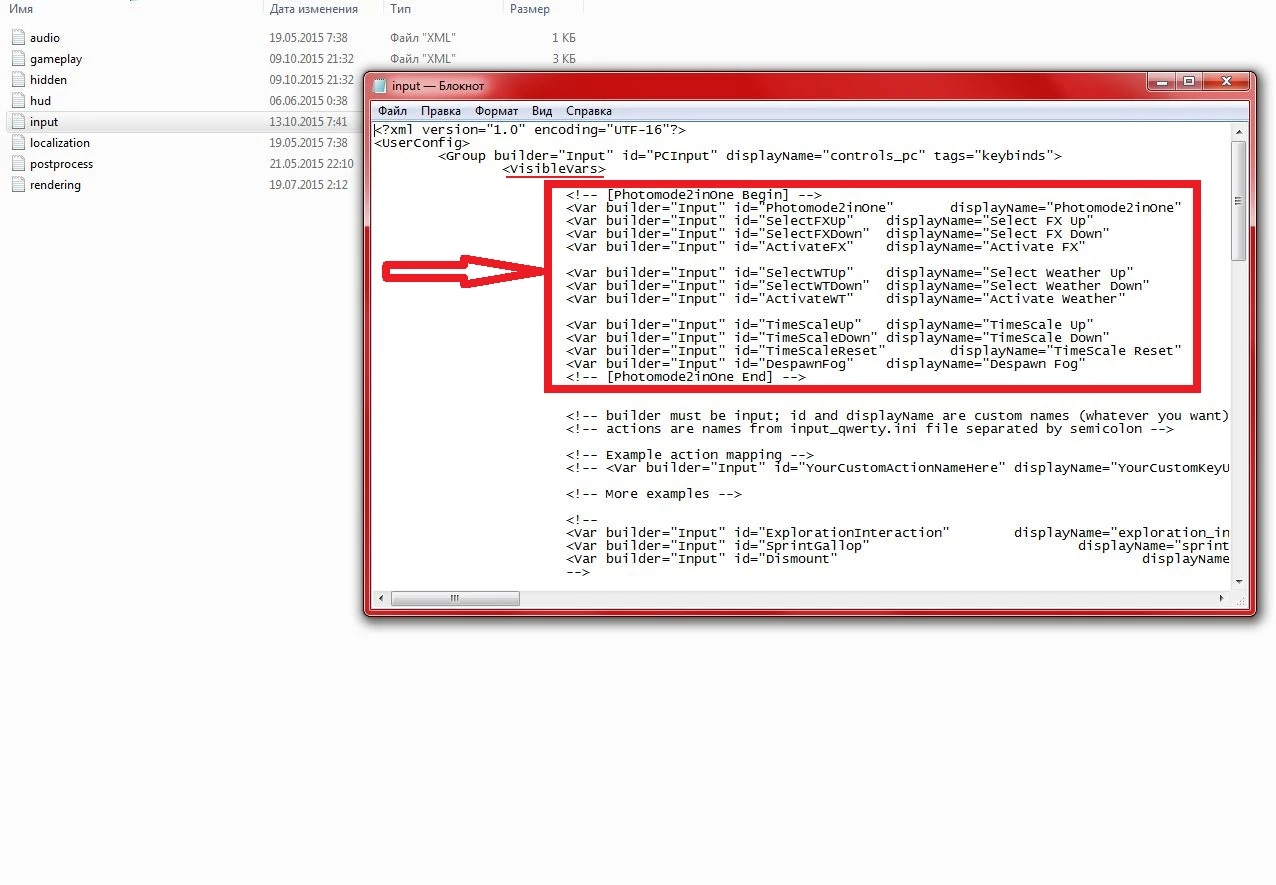Image resolution: width=1276 pixels, height=885 pixels.
Task: Click the Dismount variable line
Action: [x=897, y=559]
